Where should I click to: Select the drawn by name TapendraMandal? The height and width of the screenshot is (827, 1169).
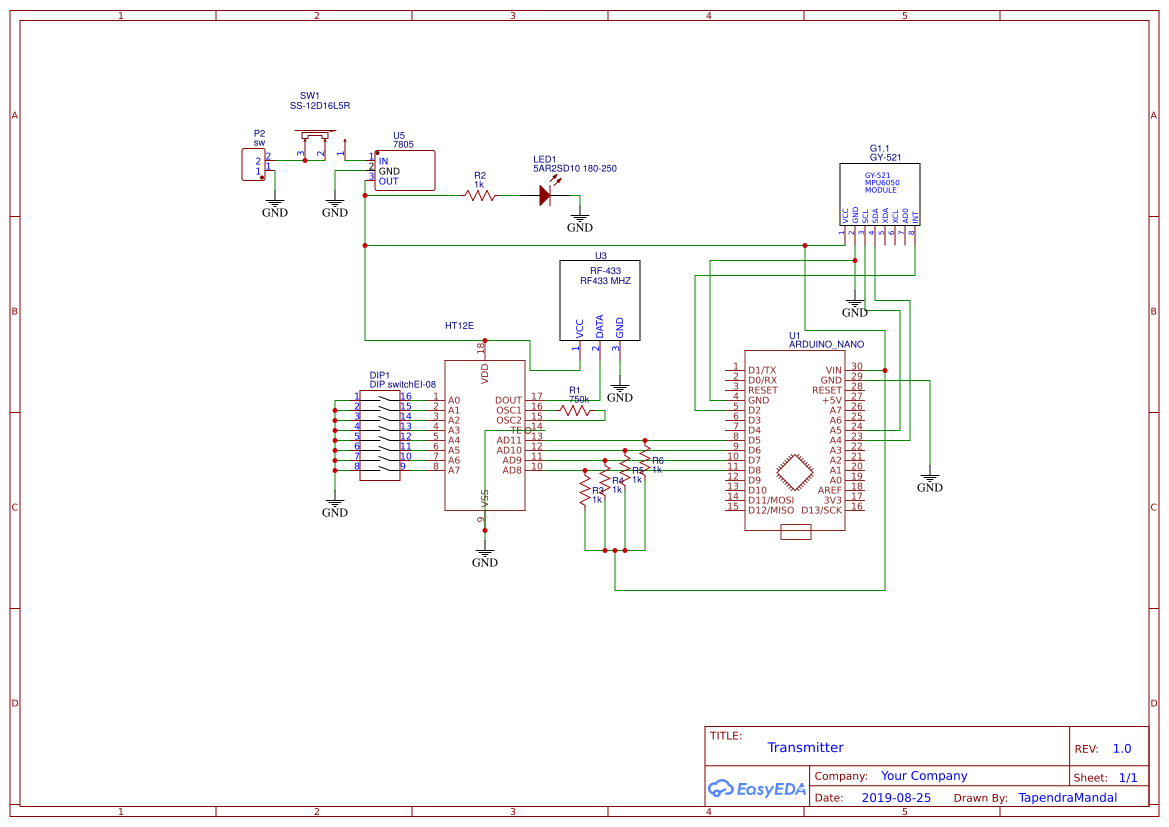coord(1066,797)
